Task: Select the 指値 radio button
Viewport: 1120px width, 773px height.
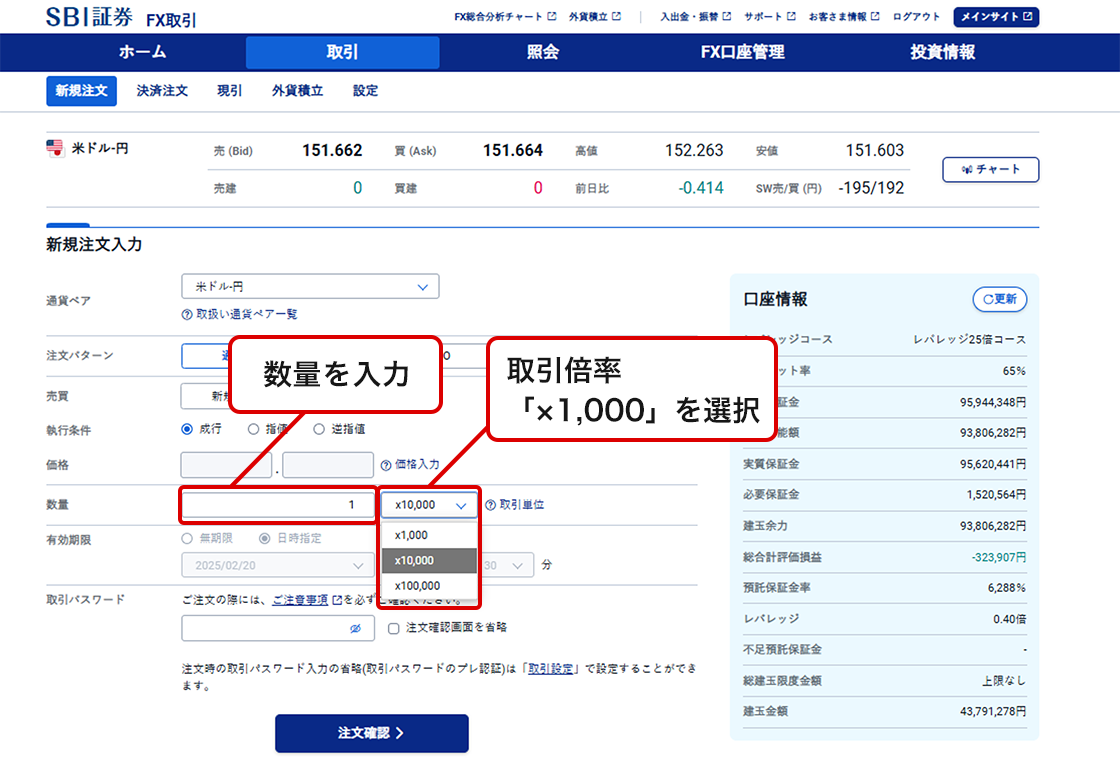Action: (x=253, y=429)
